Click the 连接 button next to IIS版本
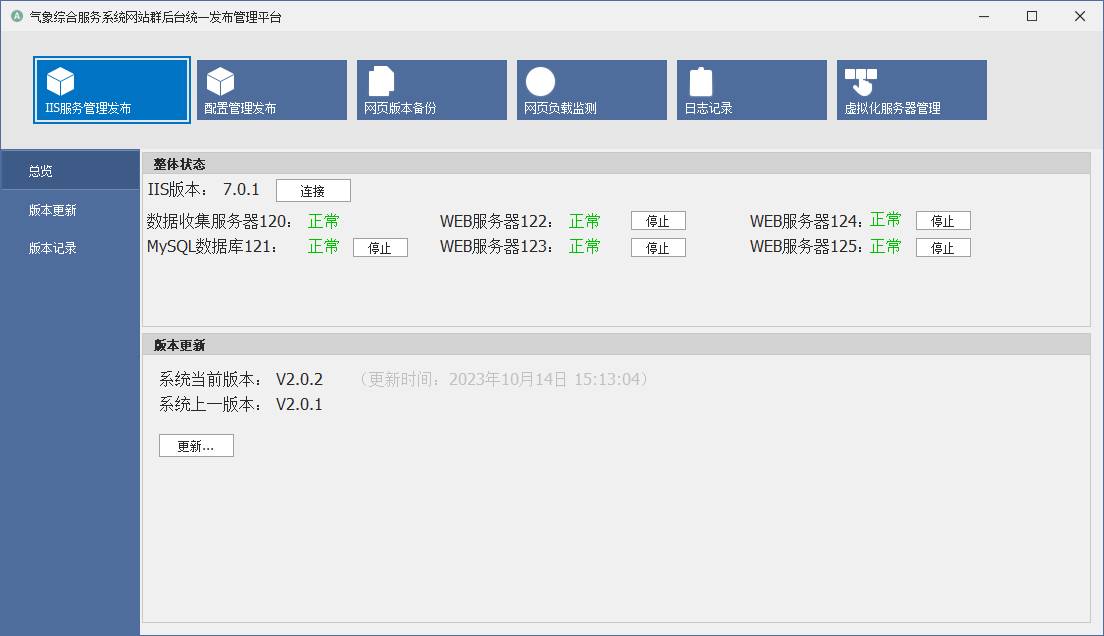 pyautogui.click(x=313, y=191)
